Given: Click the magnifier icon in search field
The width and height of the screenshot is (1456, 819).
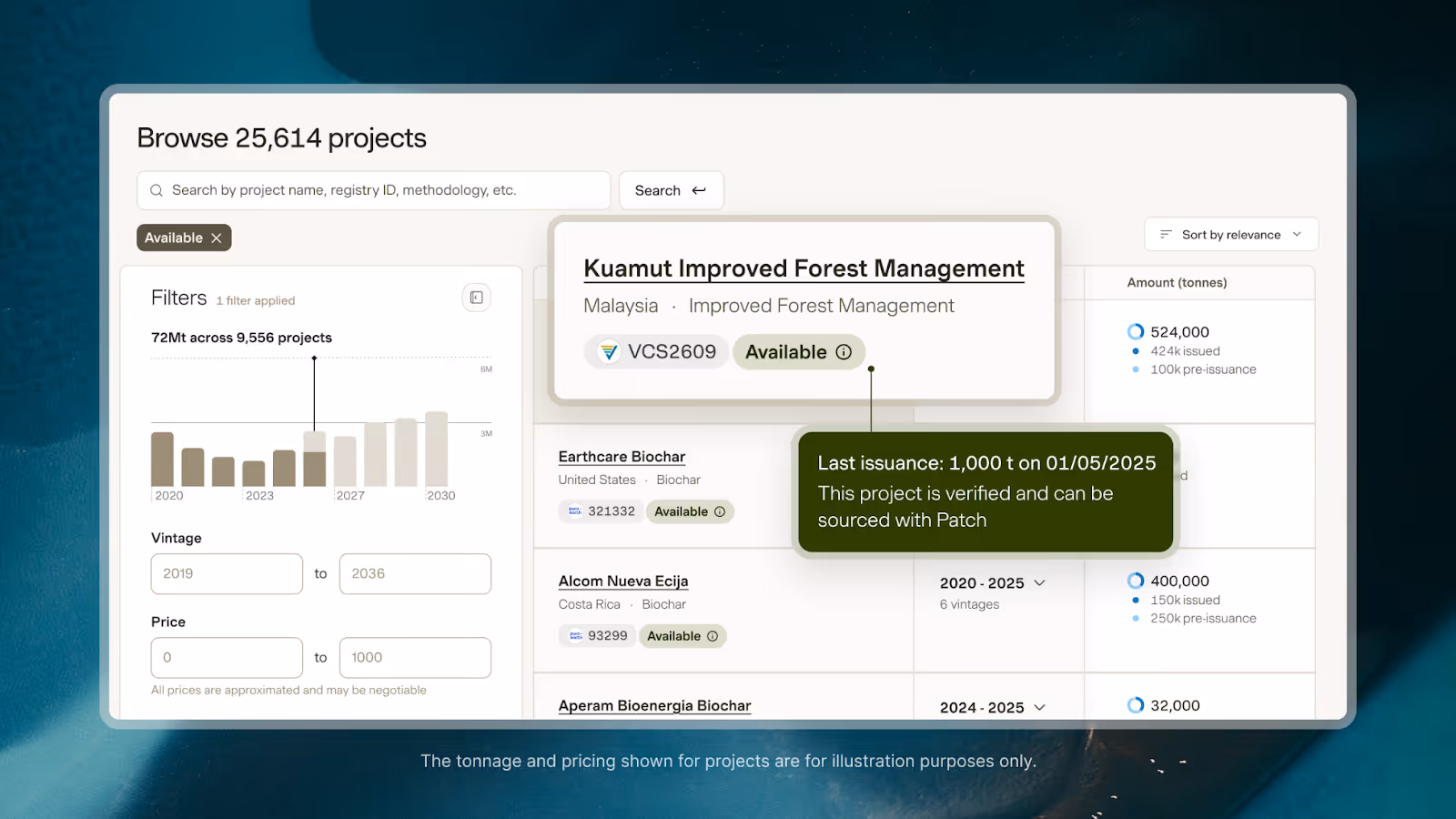Looking at the screenshot, I should click(157, 190).
